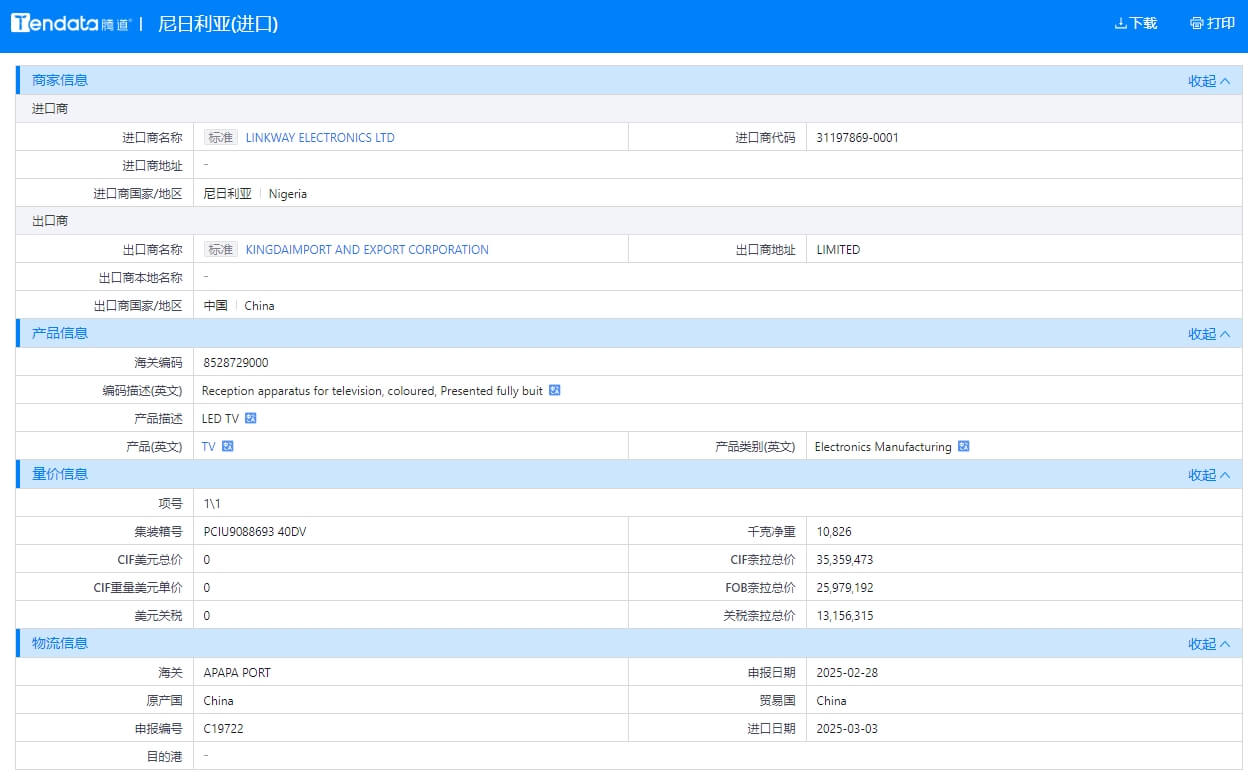This screenshot has width=1248, height=778.
Task: Click the 产品类别(英文) field label
Action: [756, 447]
